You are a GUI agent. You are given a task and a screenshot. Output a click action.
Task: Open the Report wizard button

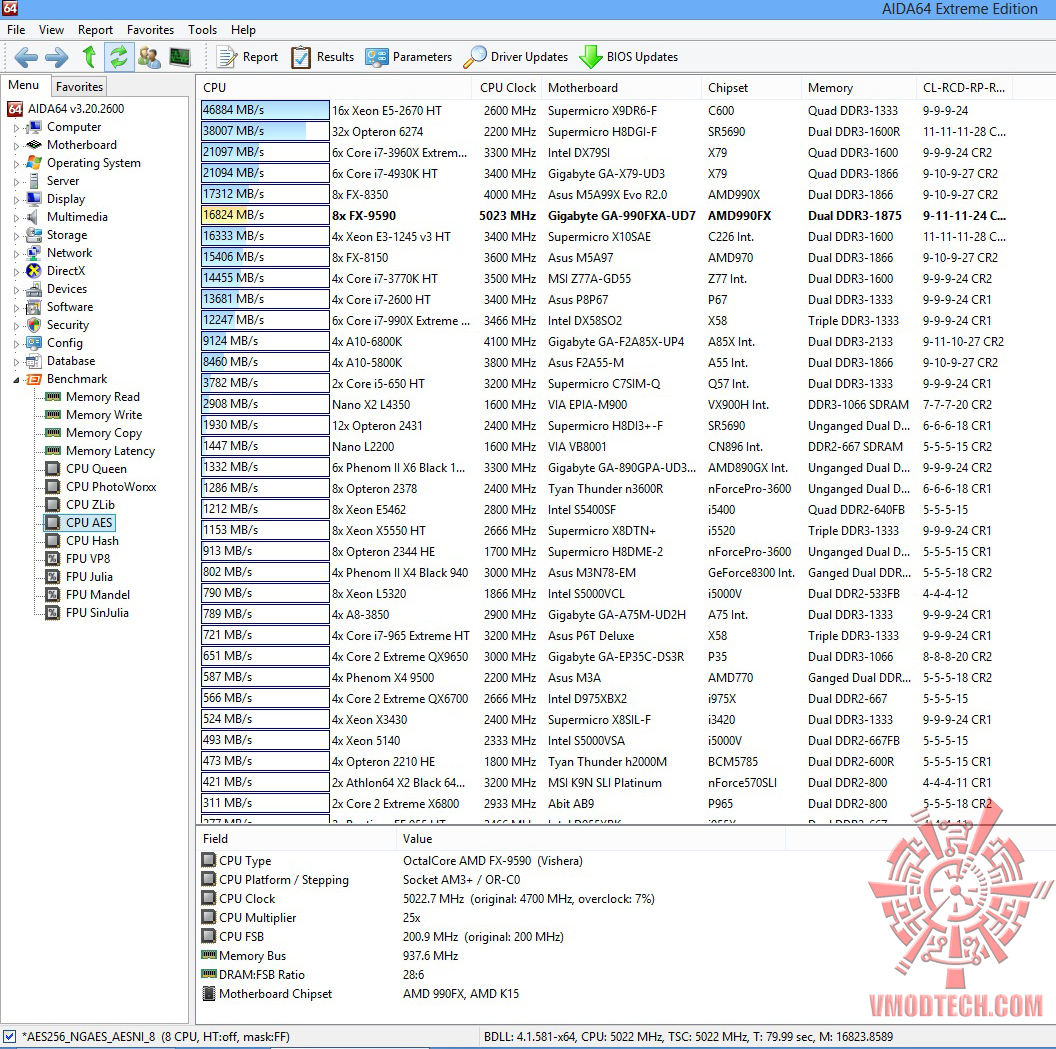[x=247, y=57]
